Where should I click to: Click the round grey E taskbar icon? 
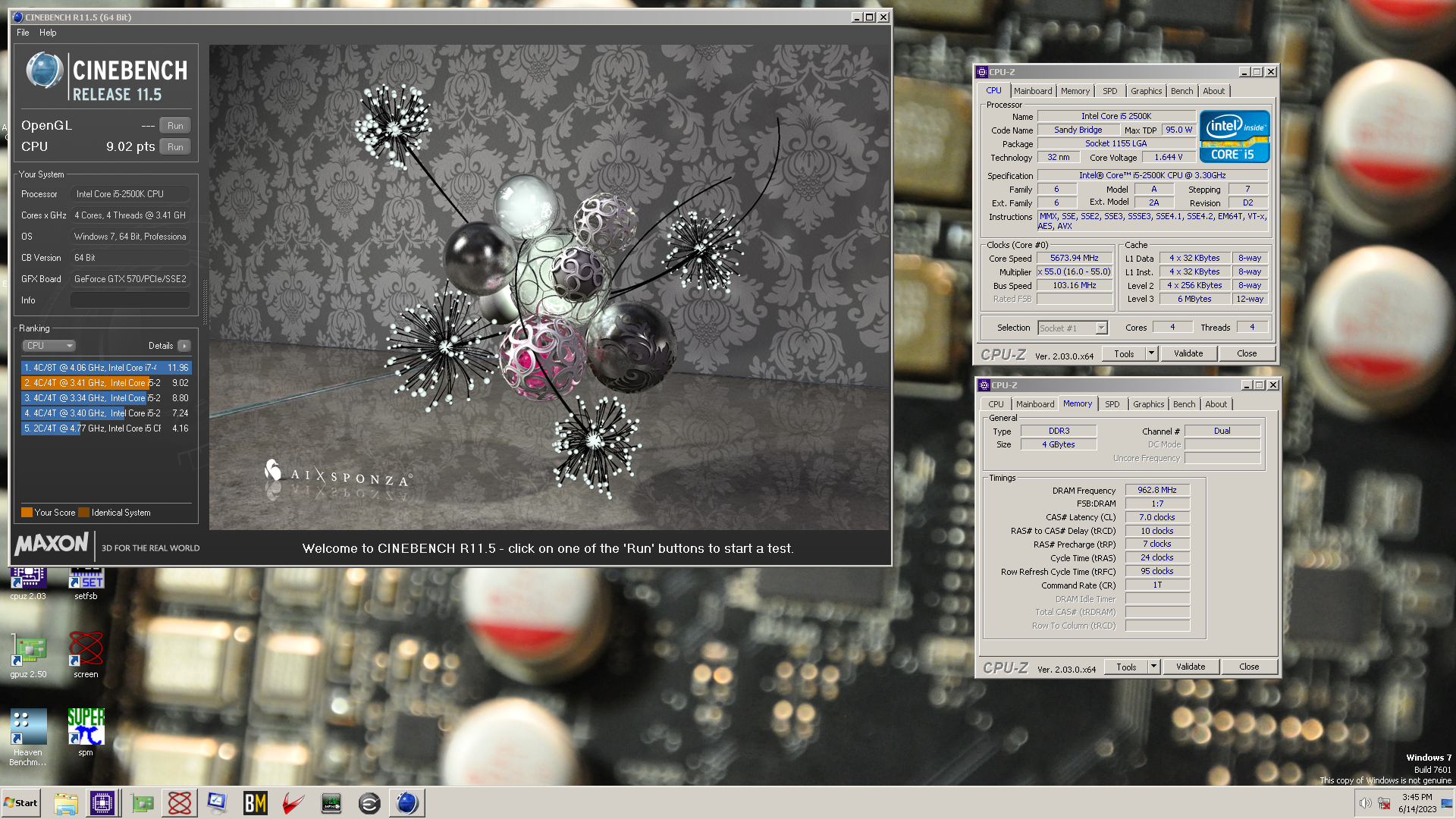(369, 803)
